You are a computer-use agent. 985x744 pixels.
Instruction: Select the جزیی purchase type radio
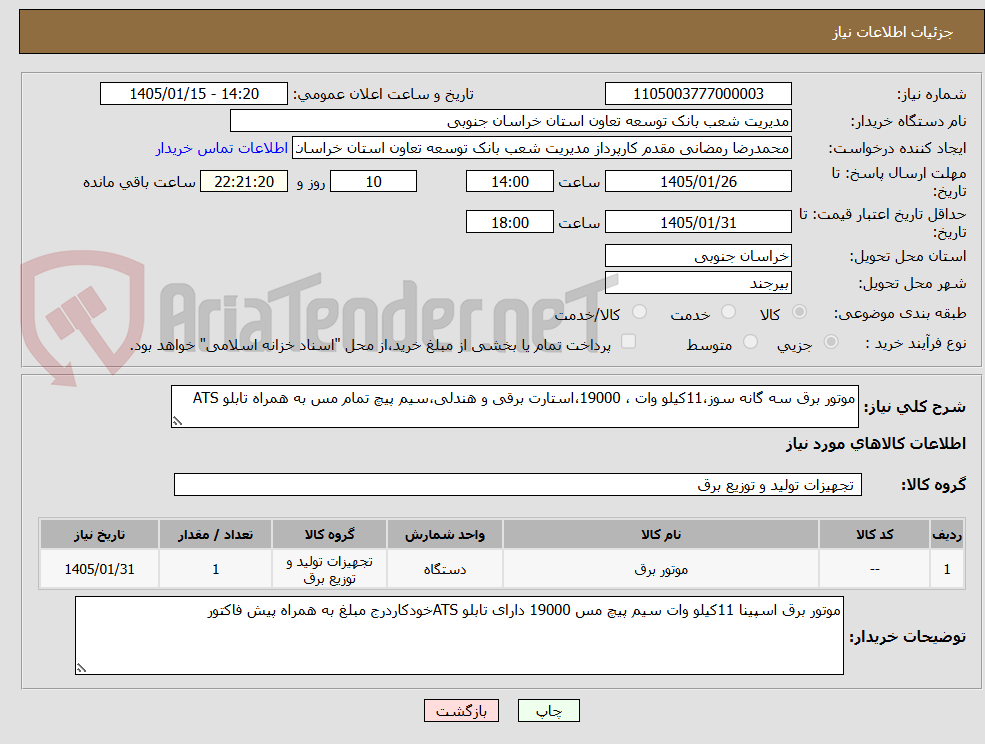pyautogui.click(x=830, y=342)
